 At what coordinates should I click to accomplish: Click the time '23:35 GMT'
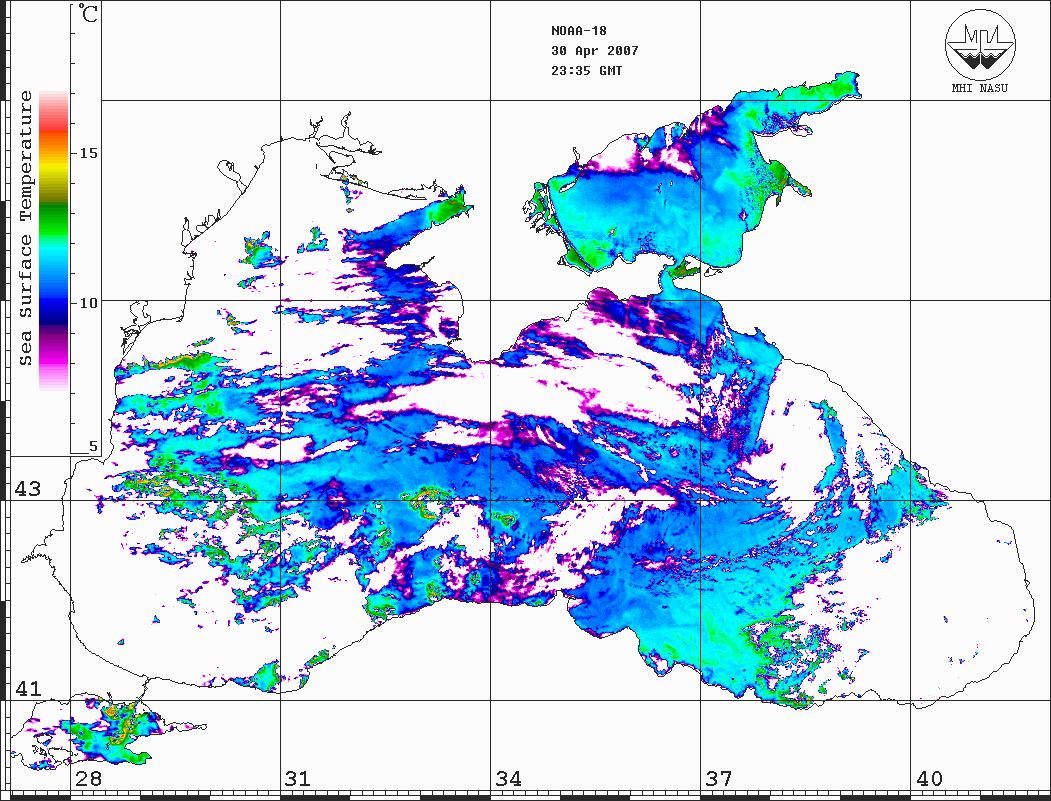pos(586,71)
